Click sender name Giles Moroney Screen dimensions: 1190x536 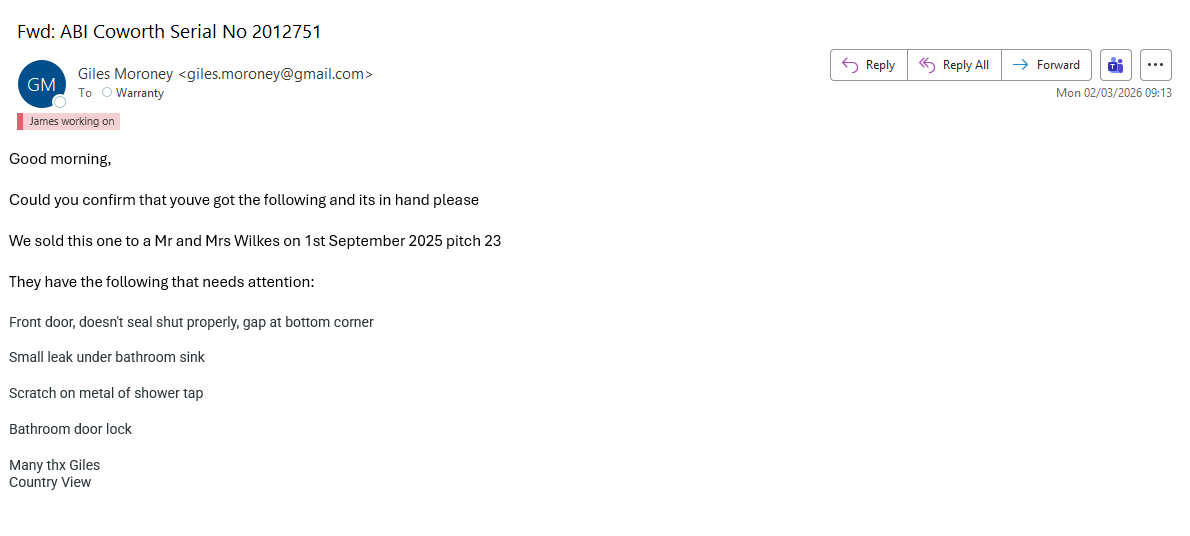[x=126, y=73]
